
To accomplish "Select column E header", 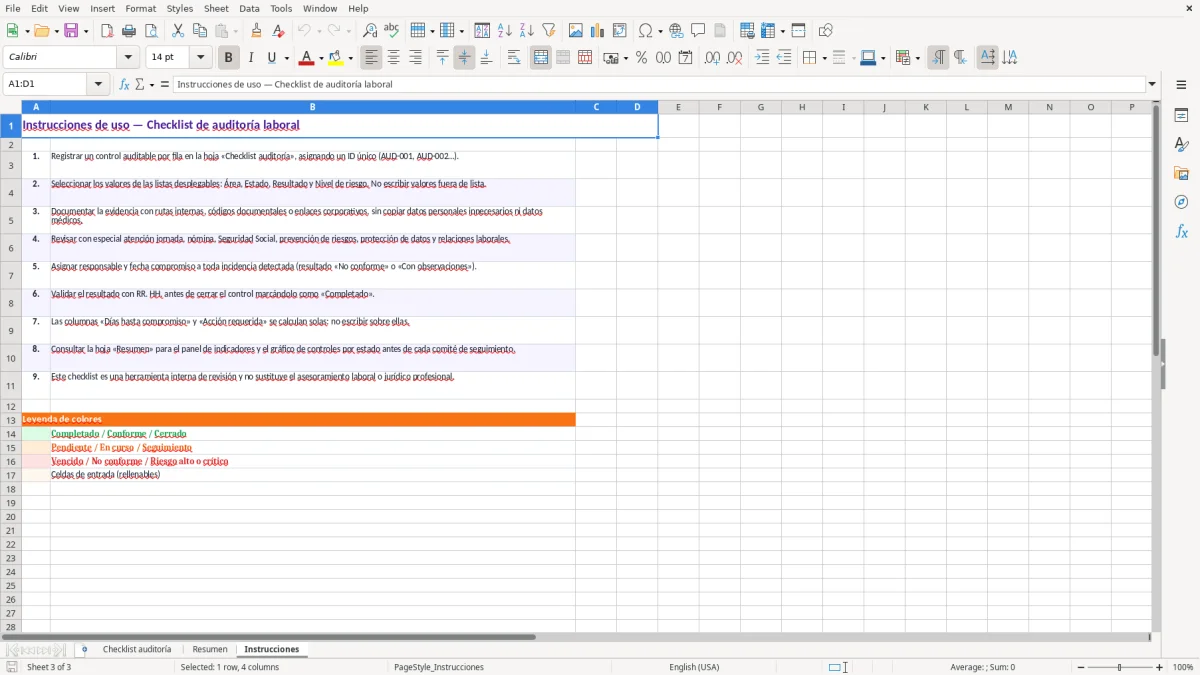I will [x=678, y=107].
